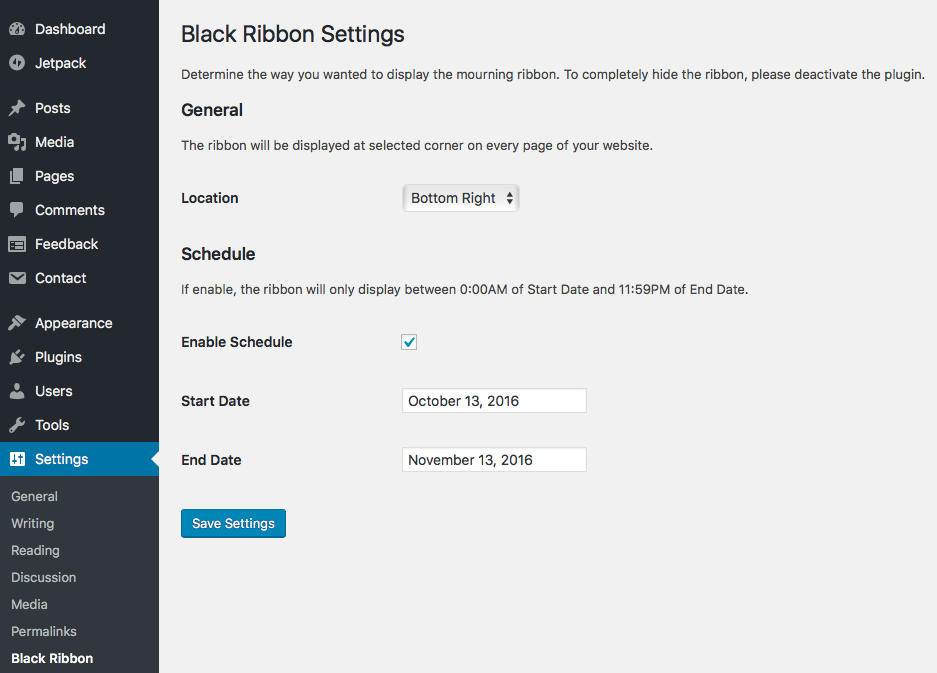Click the Start Date label text

215,401
